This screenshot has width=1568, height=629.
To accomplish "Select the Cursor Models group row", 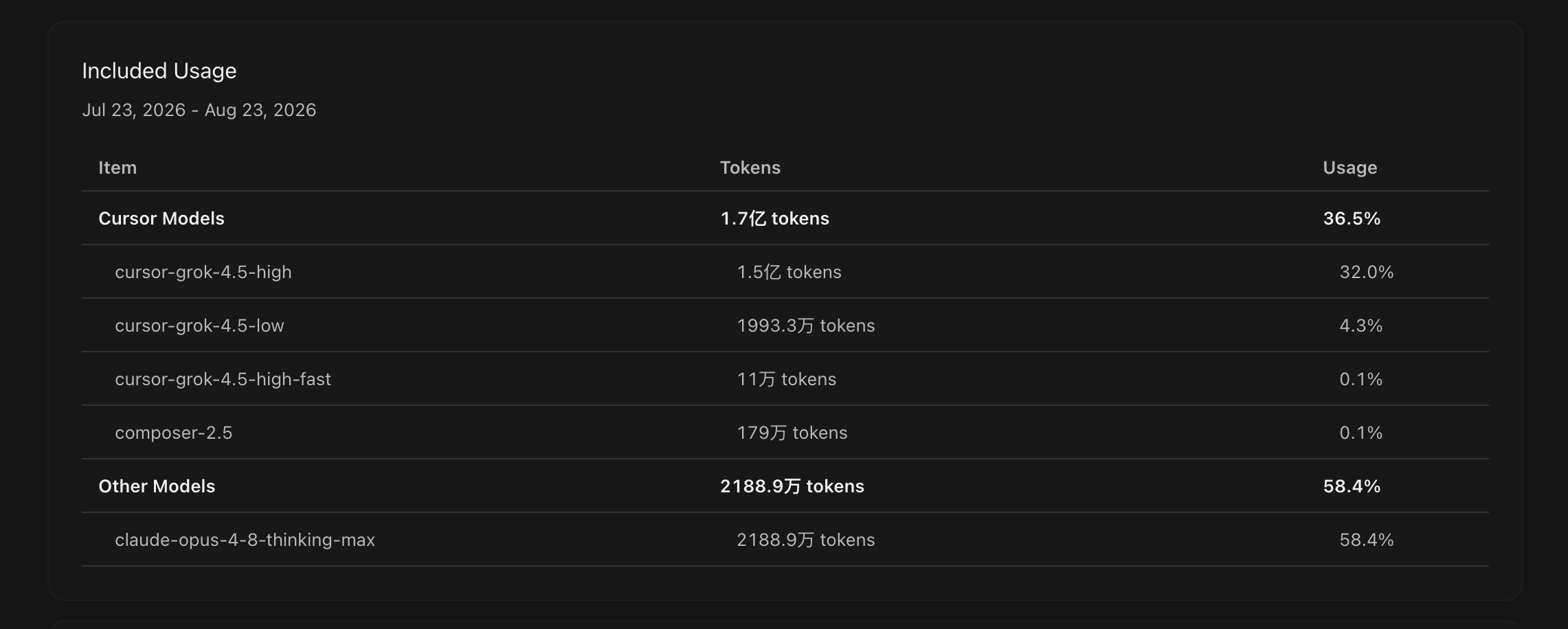I will click(785, 218).
